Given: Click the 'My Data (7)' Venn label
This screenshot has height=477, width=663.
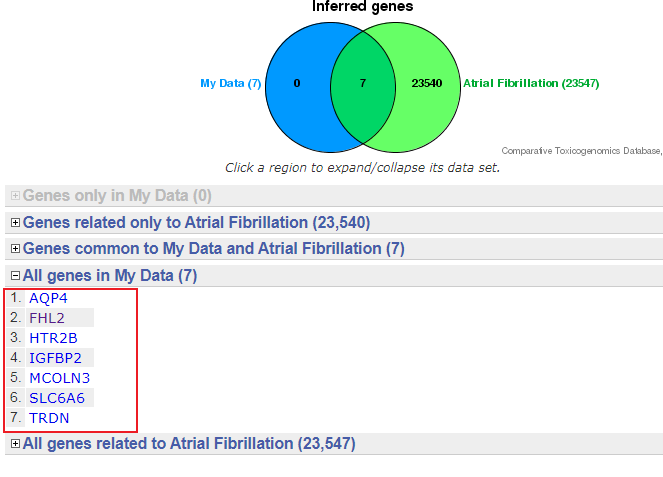Looking at the screenshot, I should point(231,84).
